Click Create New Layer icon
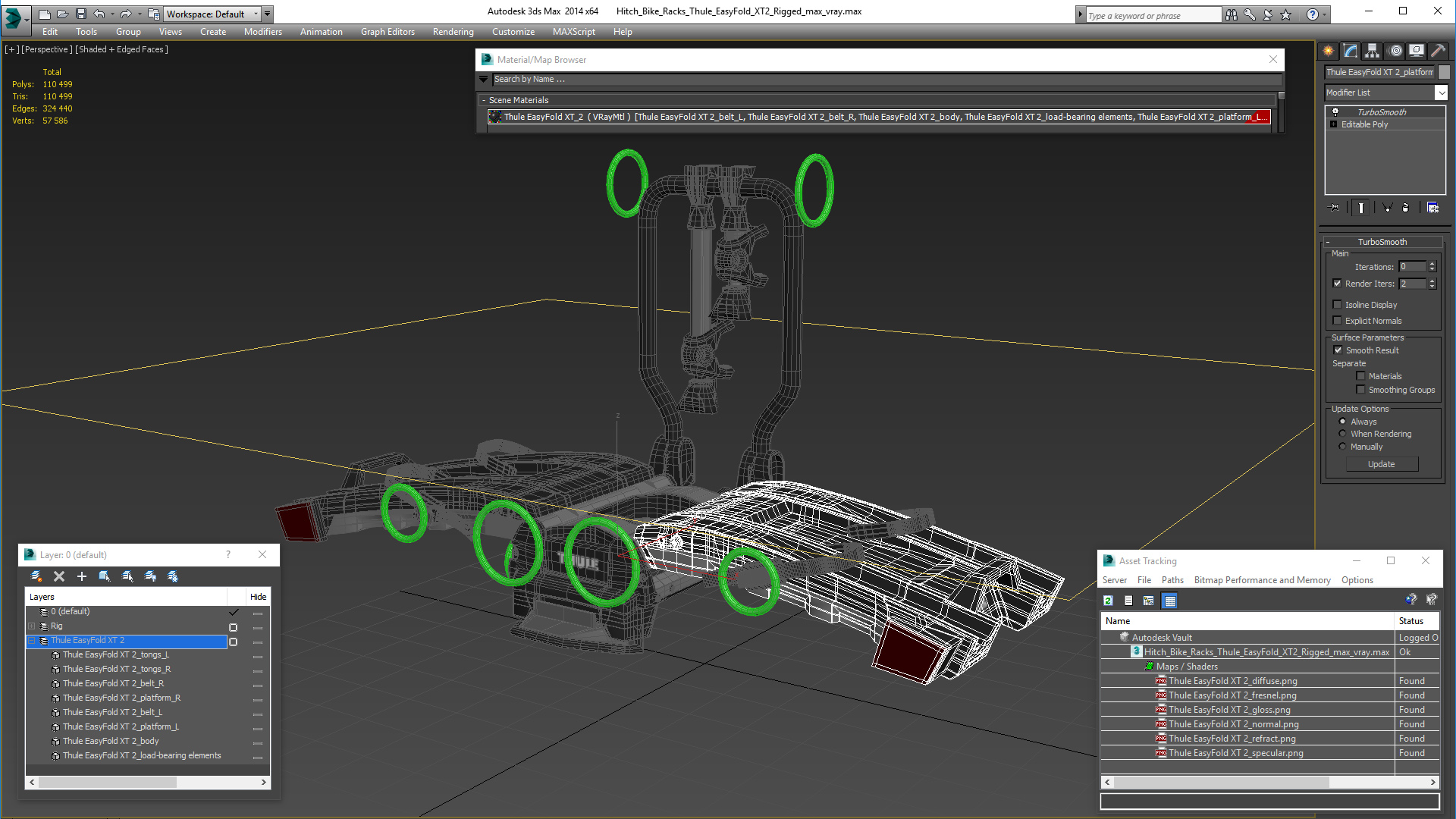Screen dimensions: 1456x819 click(x=36, y=576)
